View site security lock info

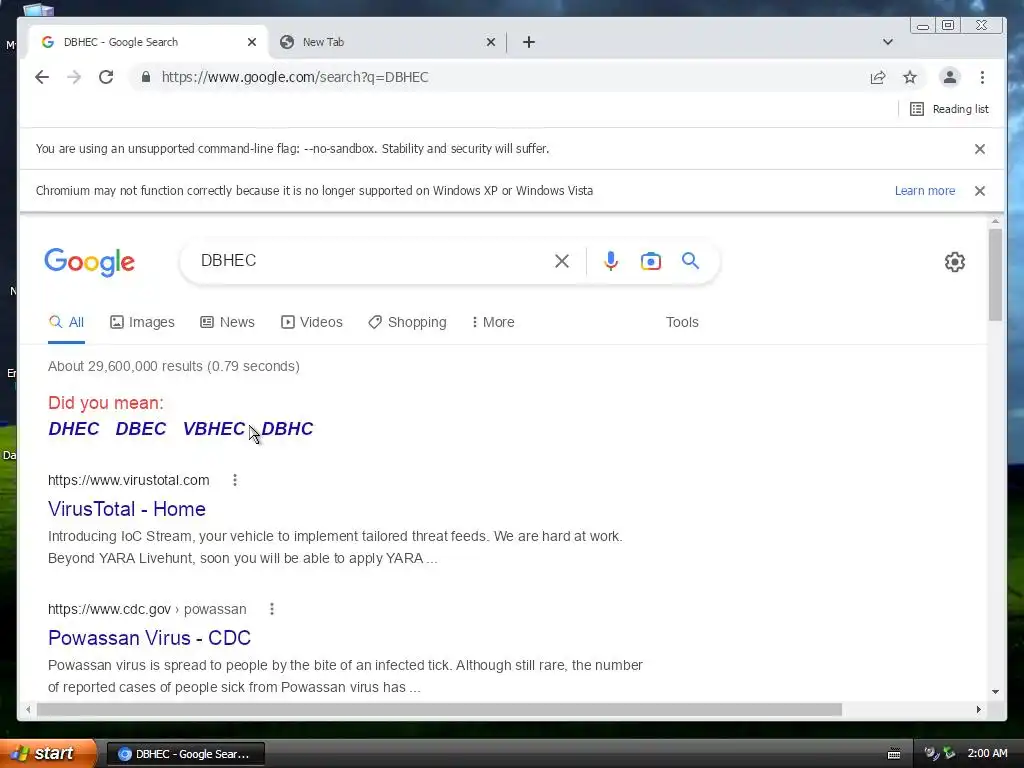tap(146, 77)
